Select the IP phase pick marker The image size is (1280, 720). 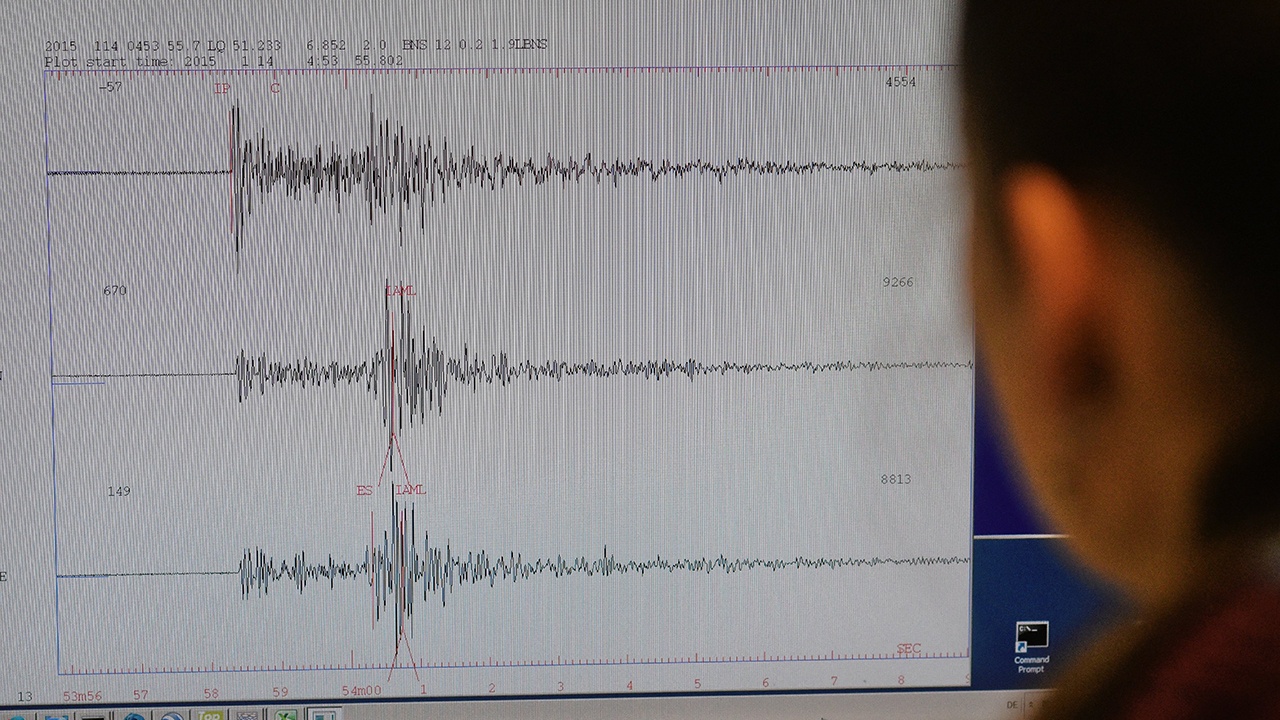click(222, 88)
